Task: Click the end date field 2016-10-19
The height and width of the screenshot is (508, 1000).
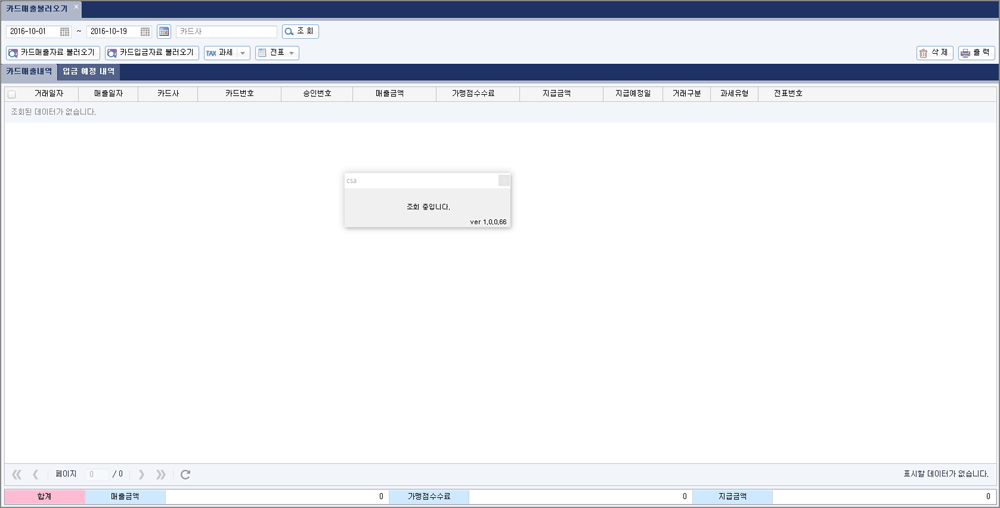Action: (x=114, y=31)
